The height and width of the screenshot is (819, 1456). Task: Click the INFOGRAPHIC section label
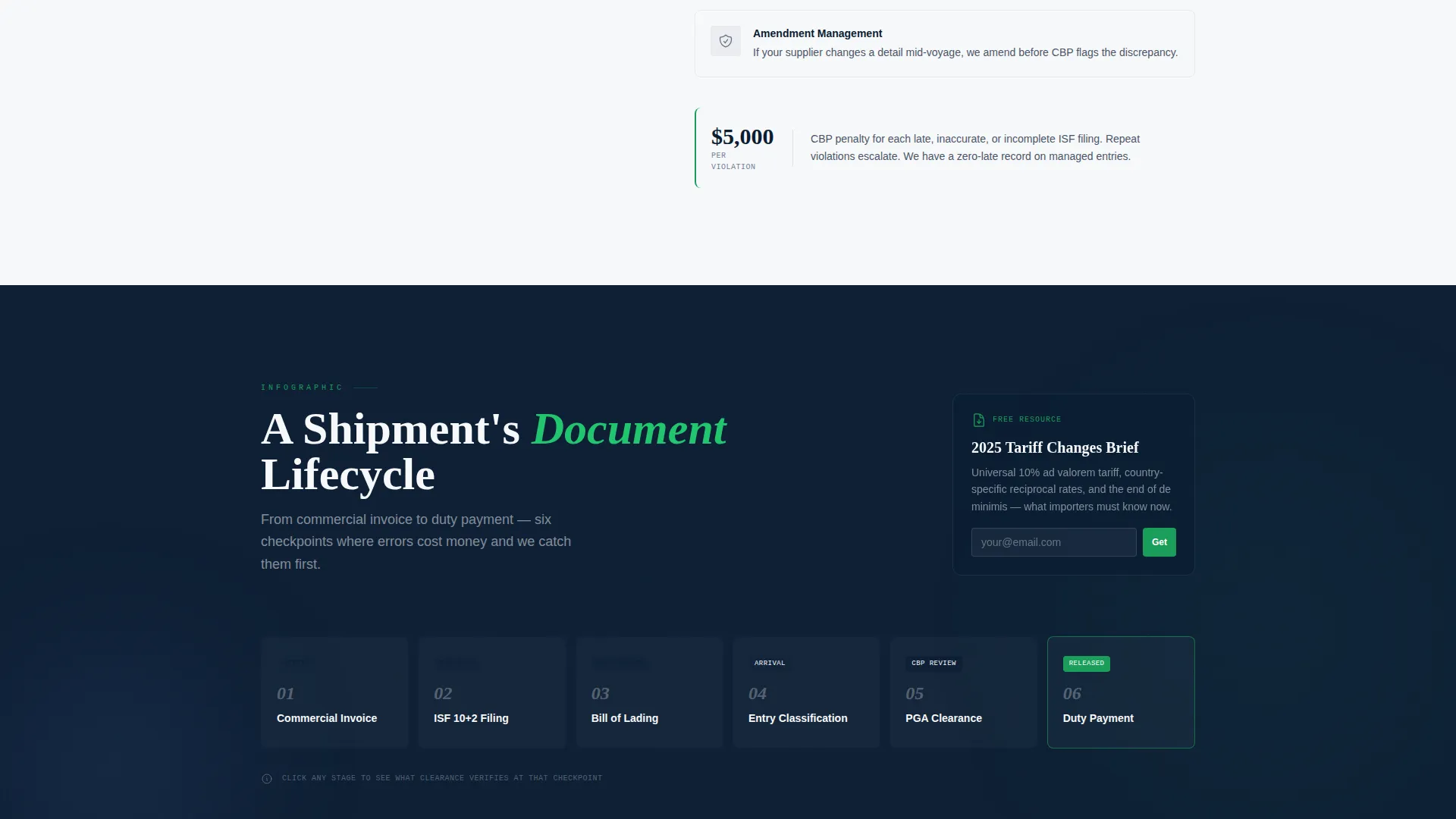(302, 388)
